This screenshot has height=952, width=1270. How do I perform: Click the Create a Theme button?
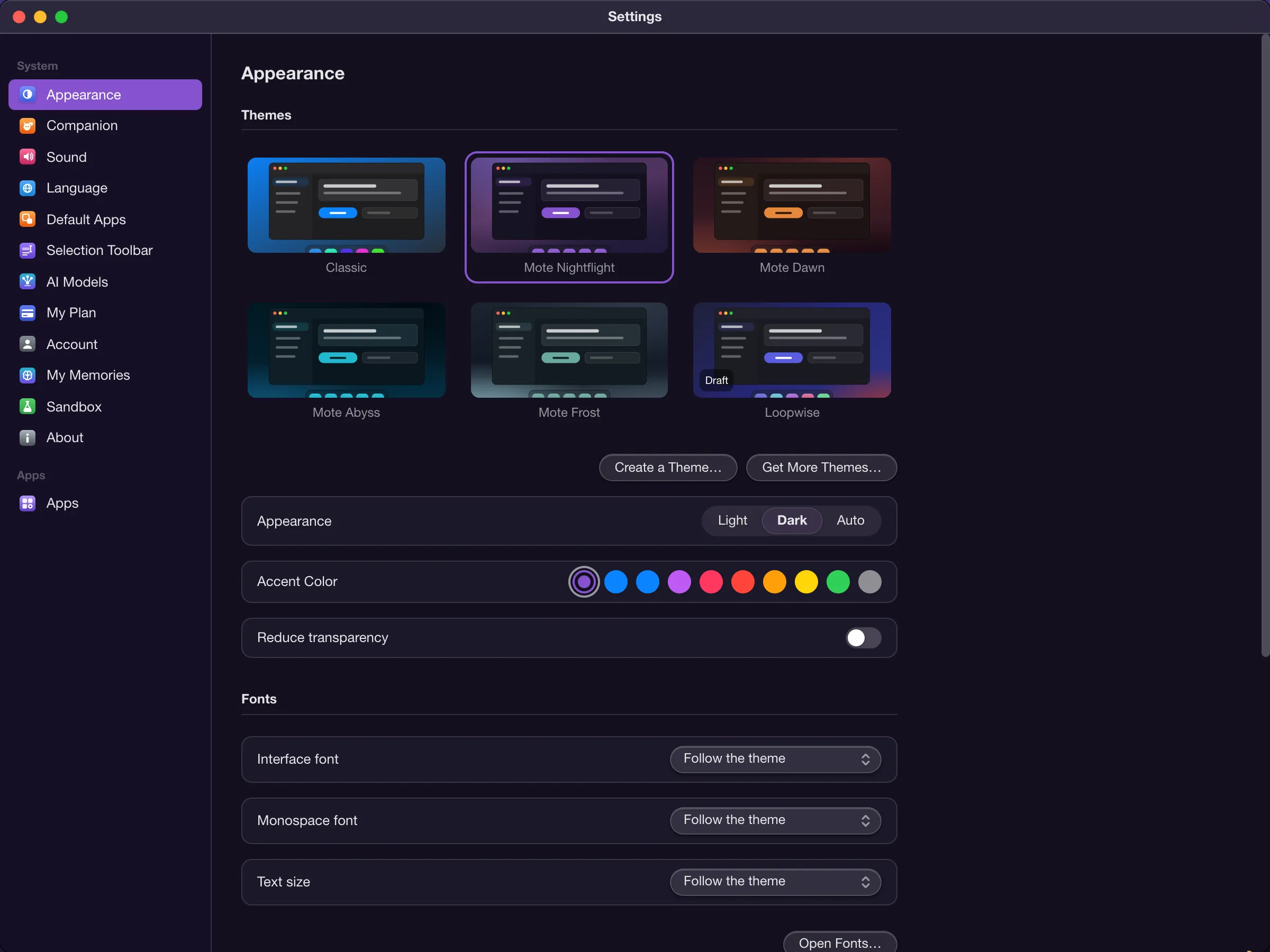668,468
